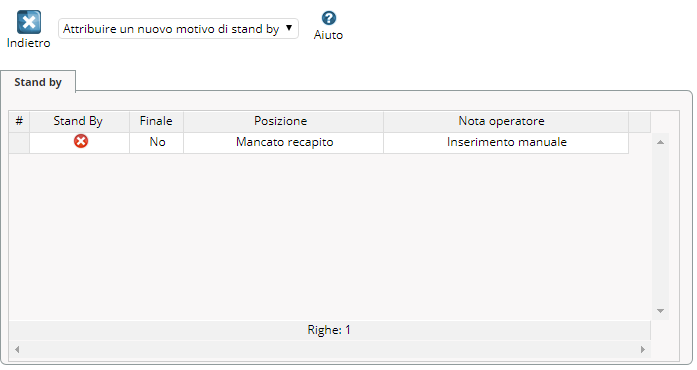Select the Inserimento manuale note cell

pos(506,142)
